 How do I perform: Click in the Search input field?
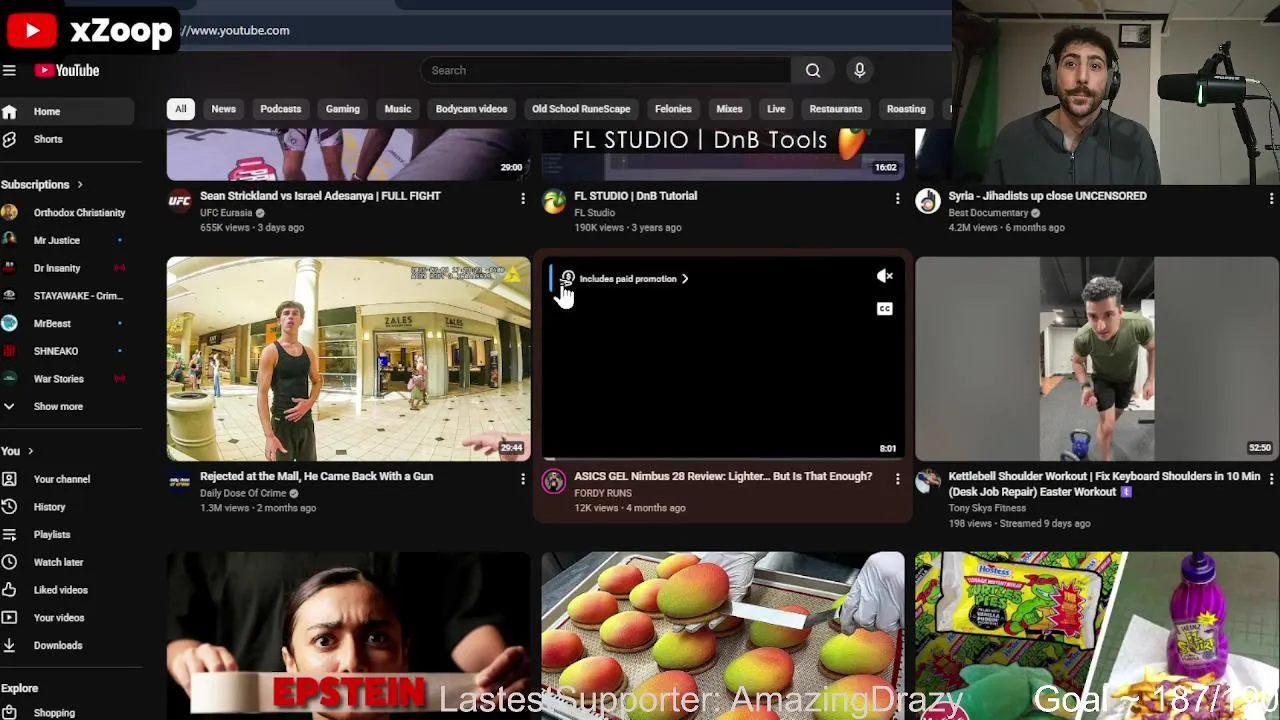(x=605, y=70)
